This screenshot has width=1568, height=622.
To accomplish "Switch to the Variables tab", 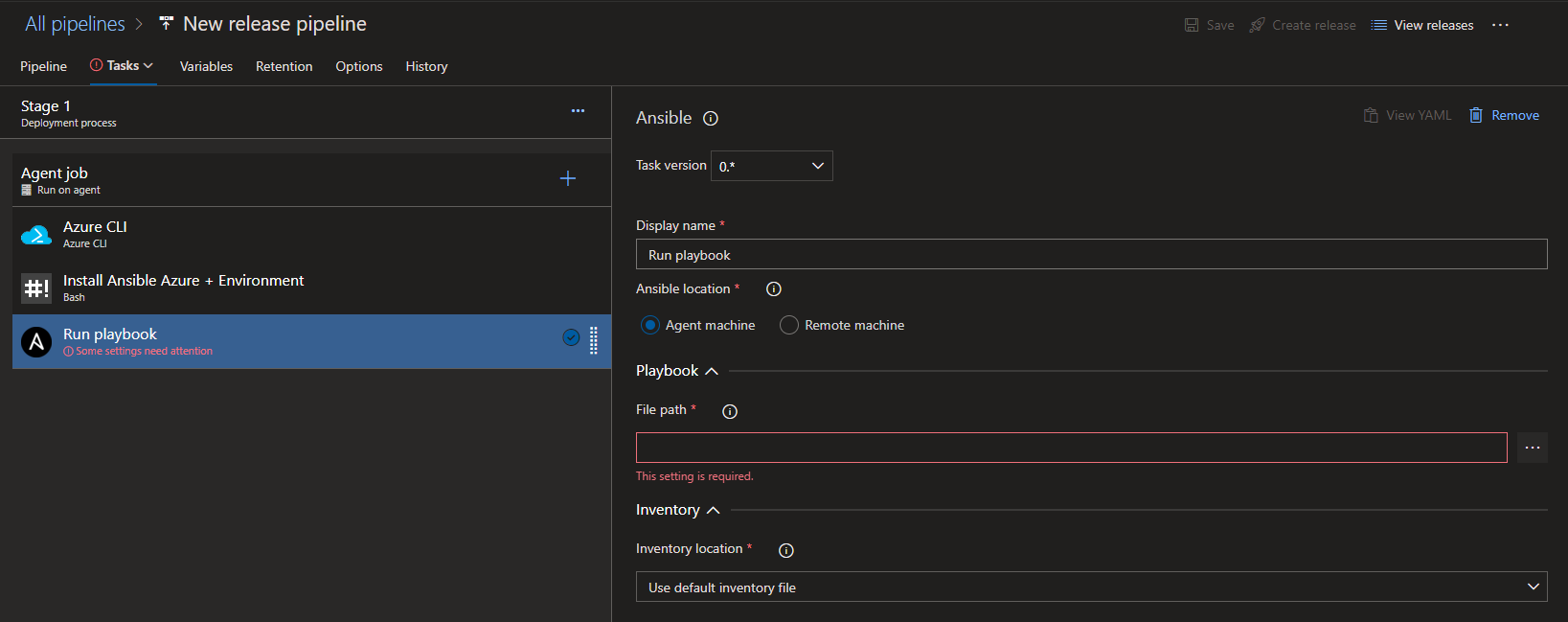I will pos(206,66).
